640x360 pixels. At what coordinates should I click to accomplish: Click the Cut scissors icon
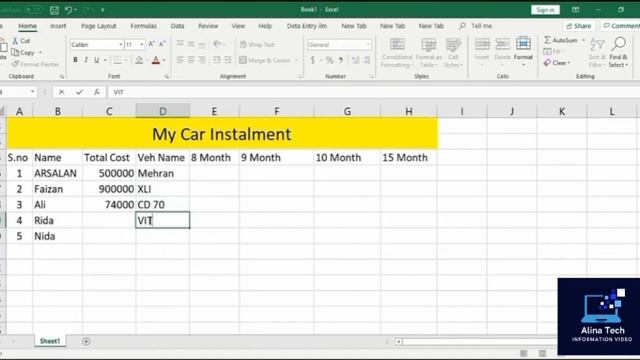click(15, 41)
